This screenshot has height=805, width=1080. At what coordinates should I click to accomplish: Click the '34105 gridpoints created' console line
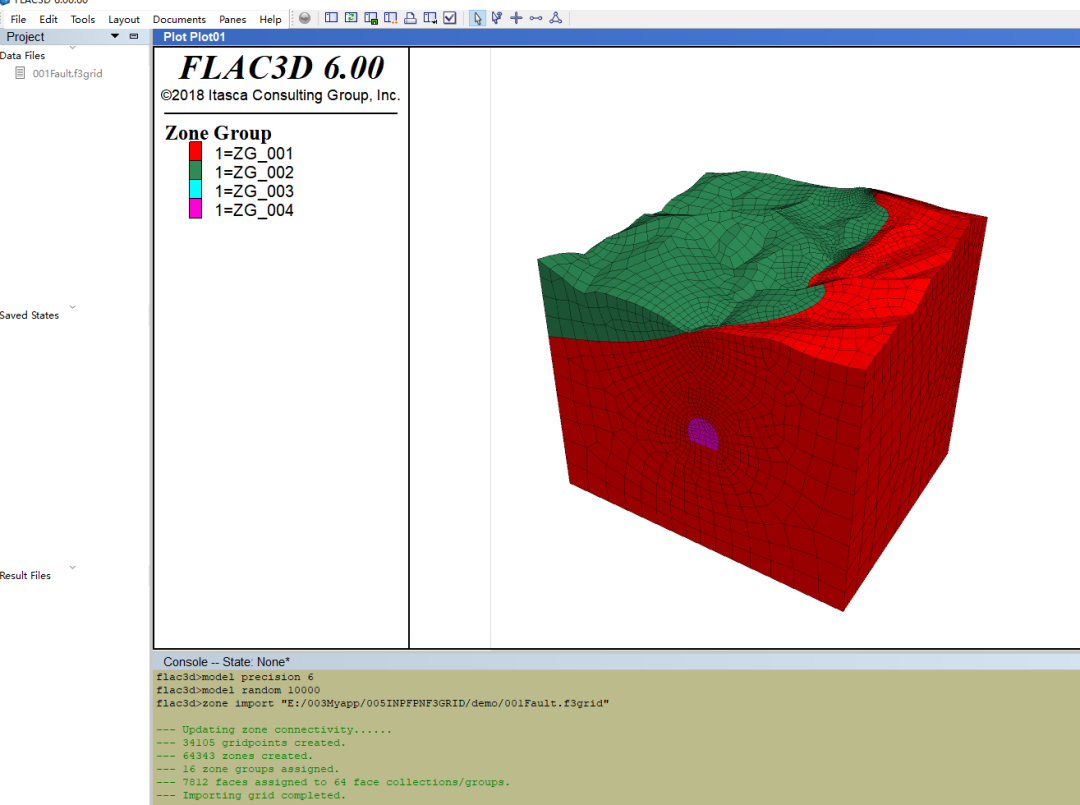(251, 743)
